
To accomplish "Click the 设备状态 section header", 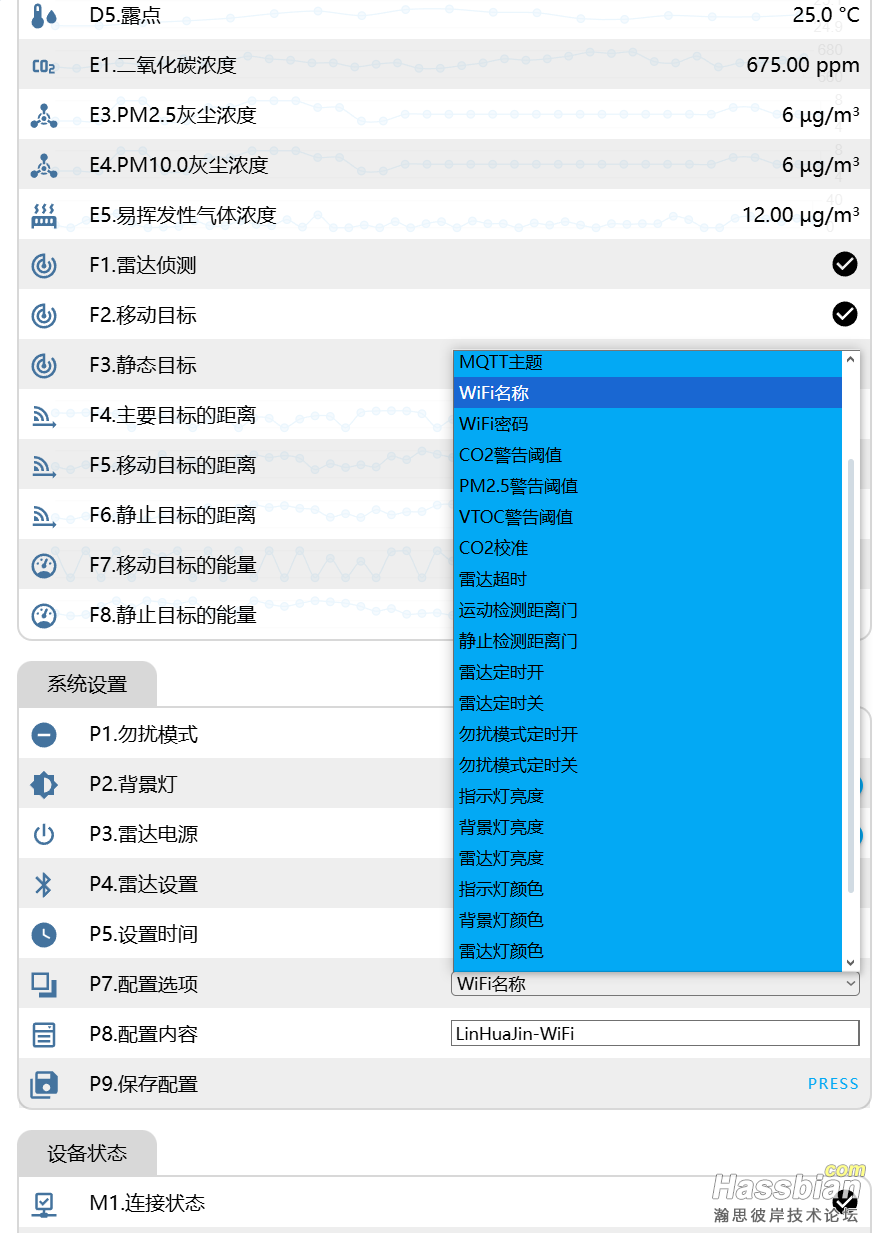I will tap(87, 1153).
